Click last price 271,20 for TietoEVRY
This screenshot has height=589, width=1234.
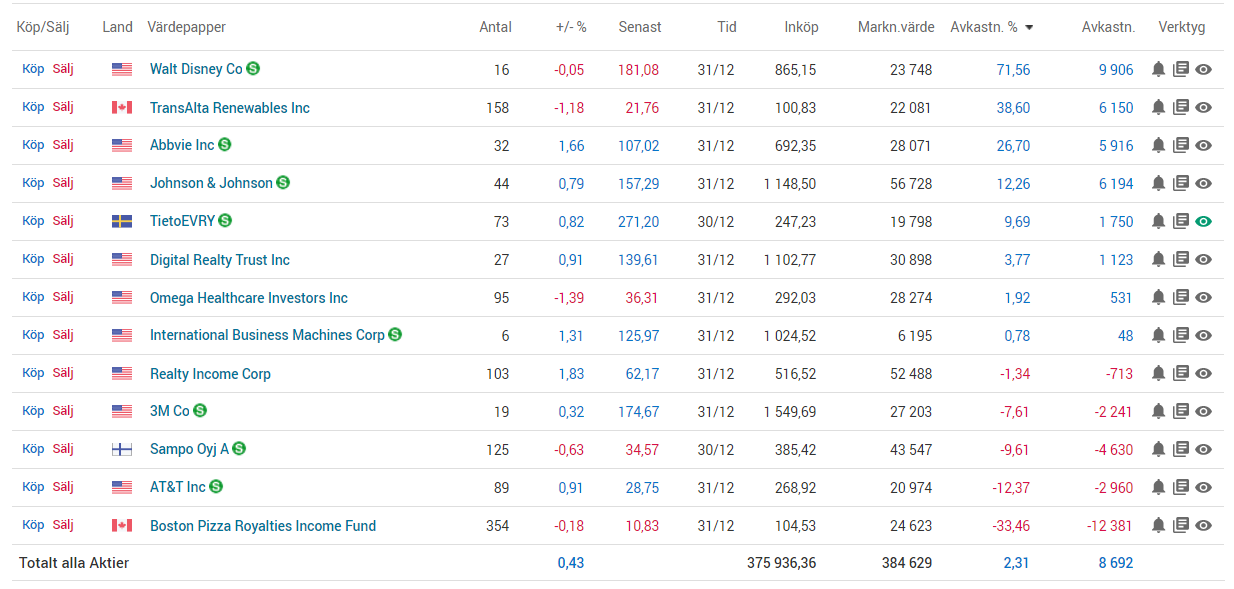(x=638, y=222)
